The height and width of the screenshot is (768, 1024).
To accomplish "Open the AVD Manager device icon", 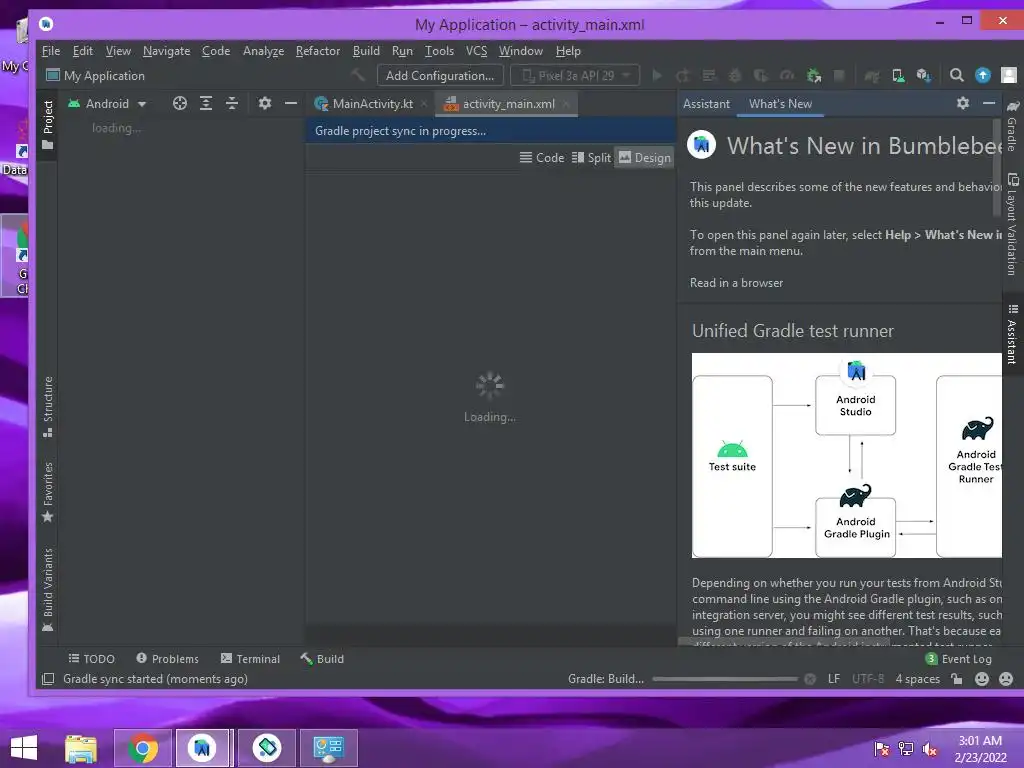I will 899,76.
